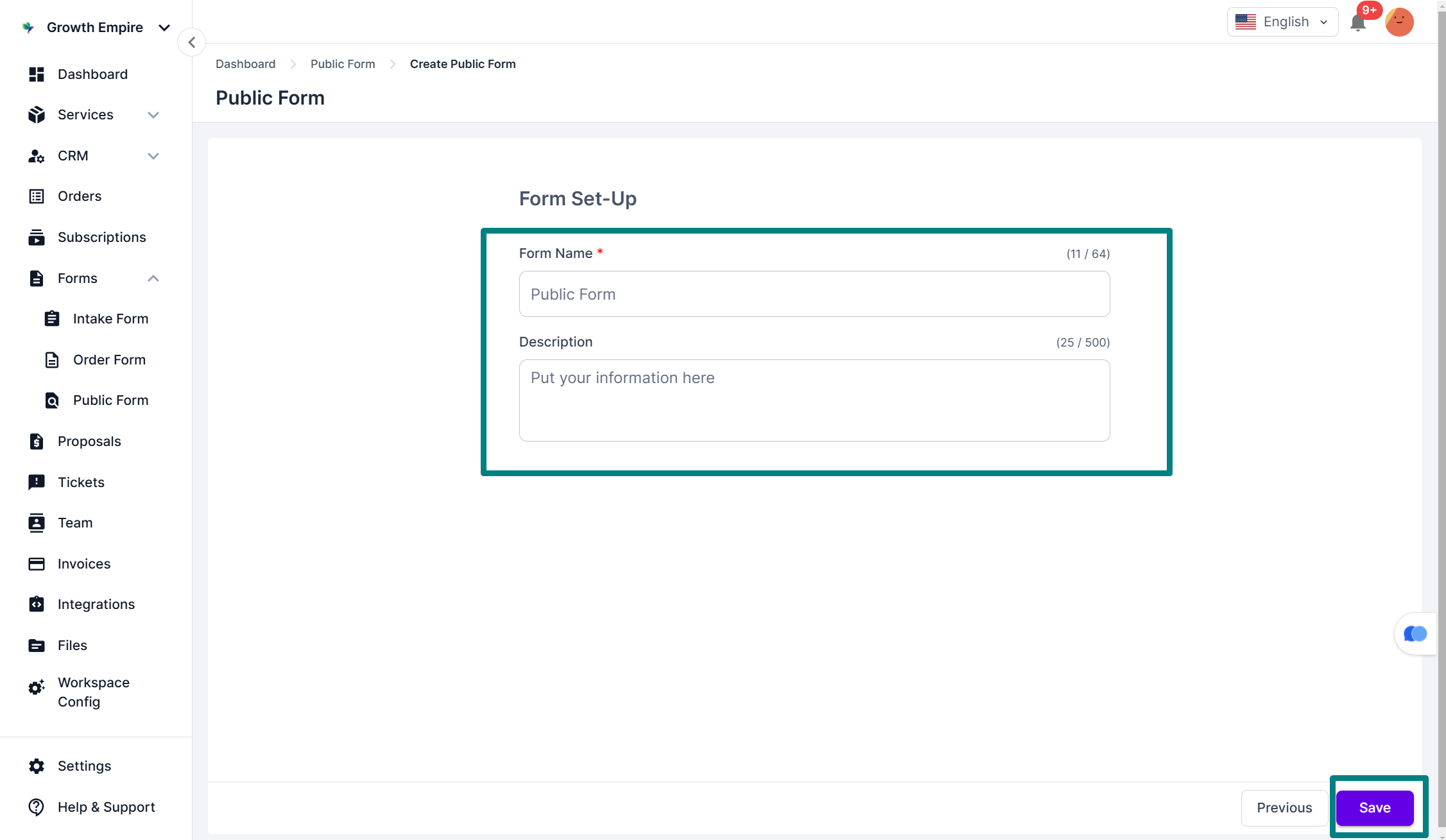The height and width of the screenshot is (840, 1446).
Task: Click the notification bell icon
Action: (x=1357, y=23)
